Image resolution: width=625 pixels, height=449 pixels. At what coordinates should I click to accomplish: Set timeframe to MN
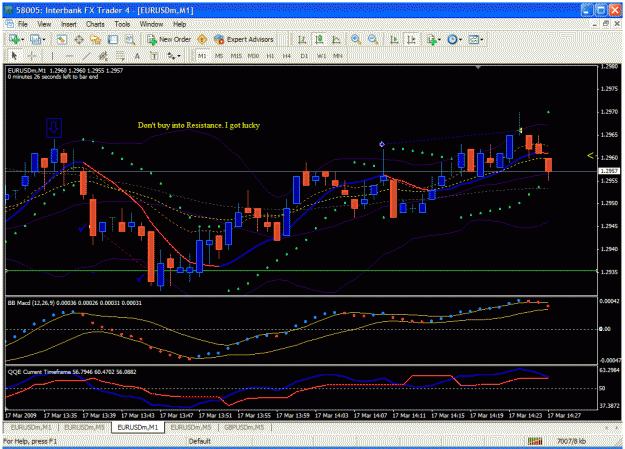(x=338, y=56)
